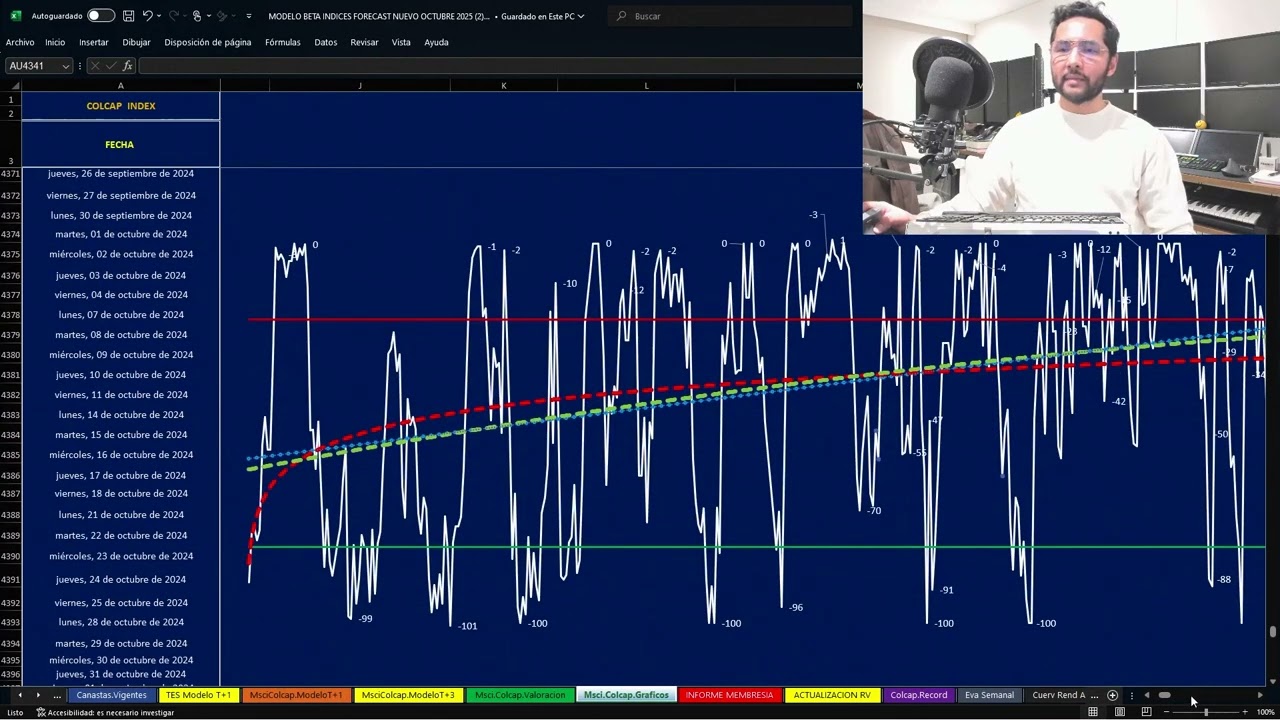Click the Save (Guardar) icon
Viewport: 1280px width, 720px height.
pos(128,16)
